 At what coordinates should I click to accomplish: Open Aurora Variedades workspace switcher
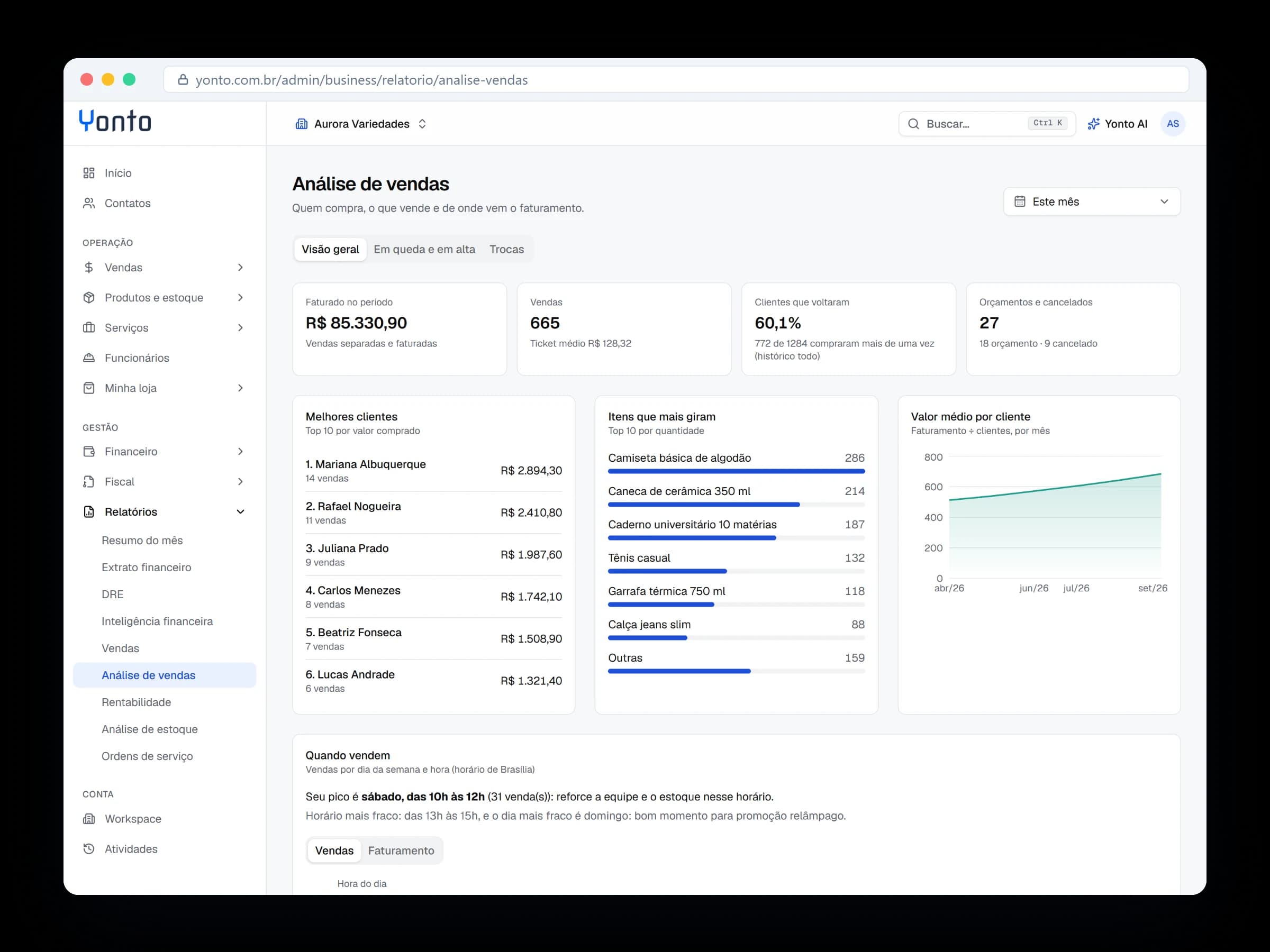[x=361, y=123]
